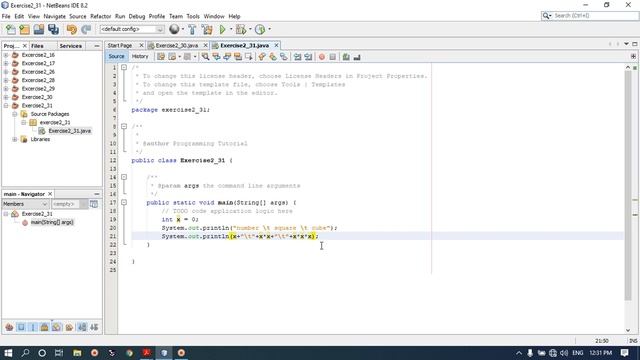Click the Start Macro Recording red icon

click(x=322, y=57)
